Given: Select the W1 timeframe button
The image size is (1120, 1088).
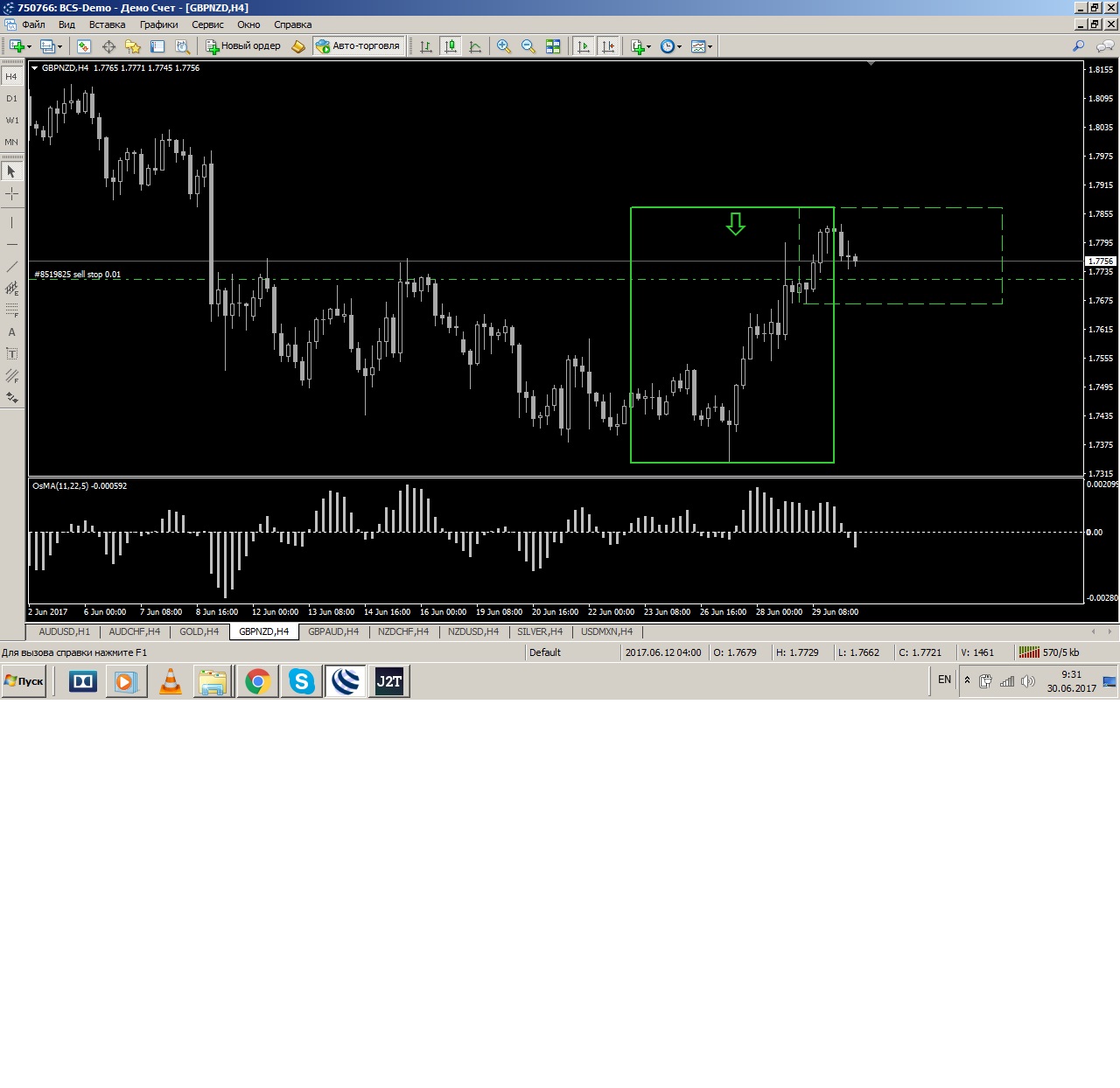Looking at the screenshot, I should [x=11, y=120].
